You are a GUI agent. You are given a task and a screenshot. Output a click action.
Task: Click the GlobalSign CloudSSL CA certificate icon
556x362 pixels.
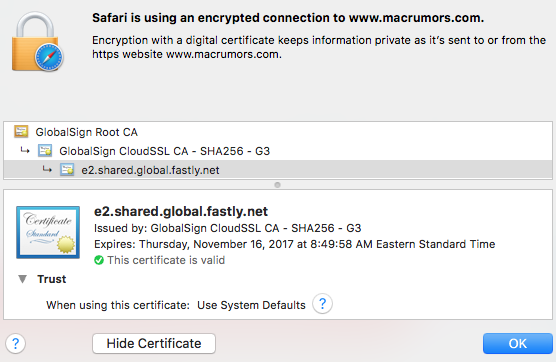point(45,151)
